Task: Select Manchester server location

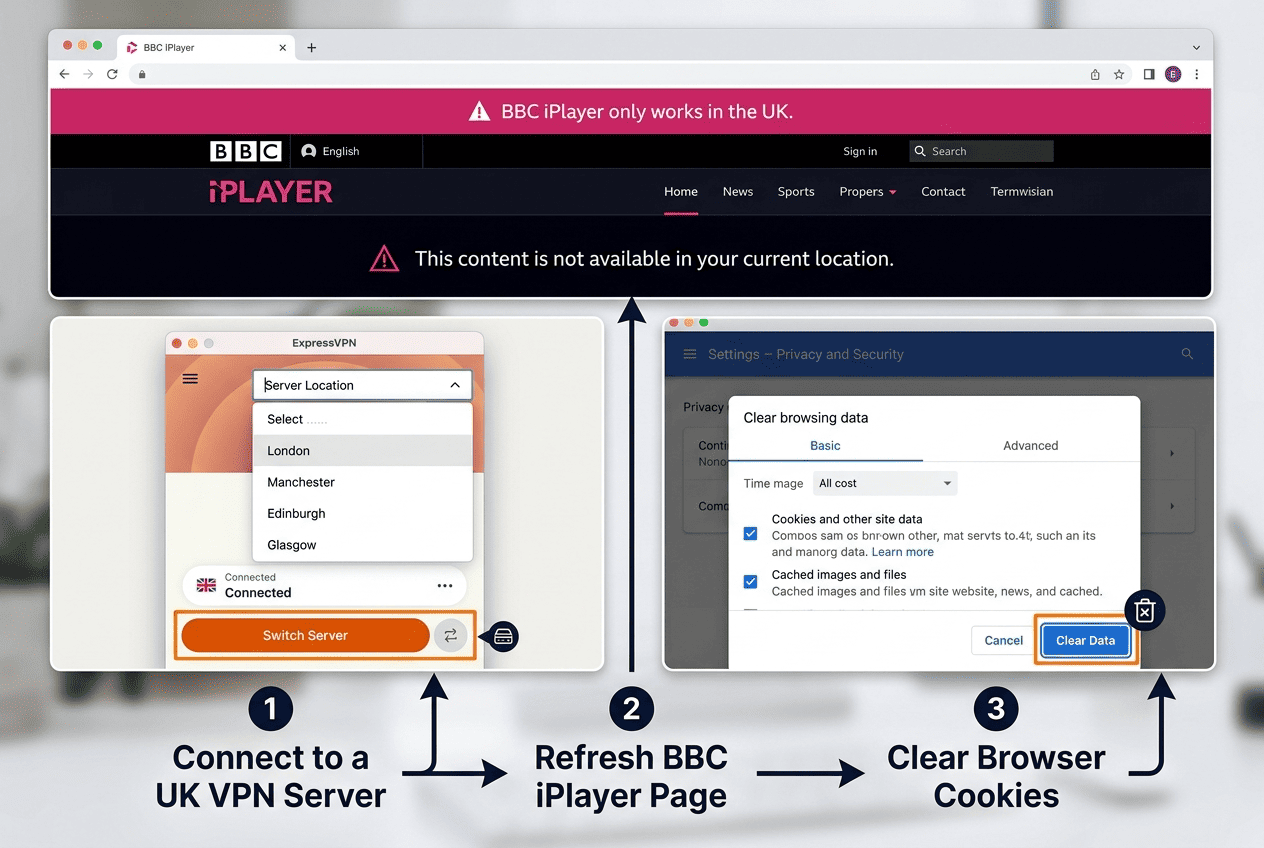Action: 362,482
